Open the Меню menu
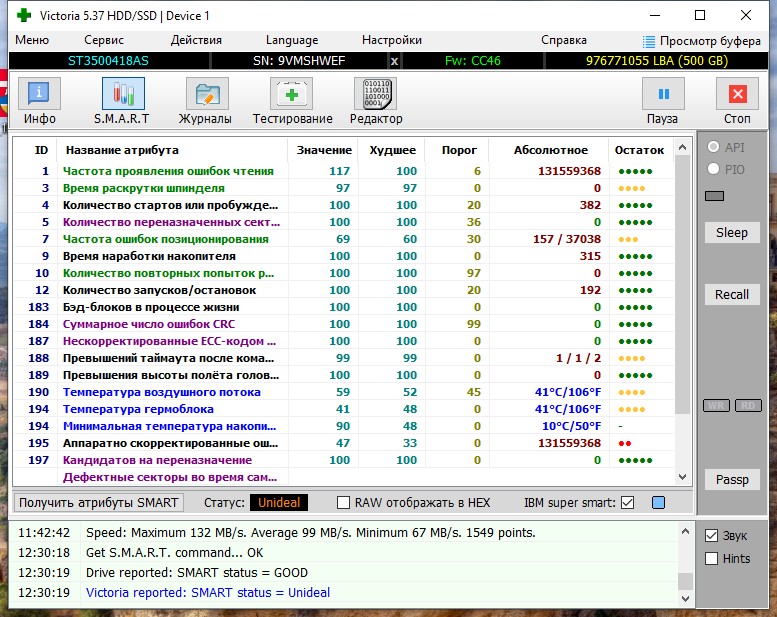The height and width of the screenshot is (617, 777). [32, 40]
